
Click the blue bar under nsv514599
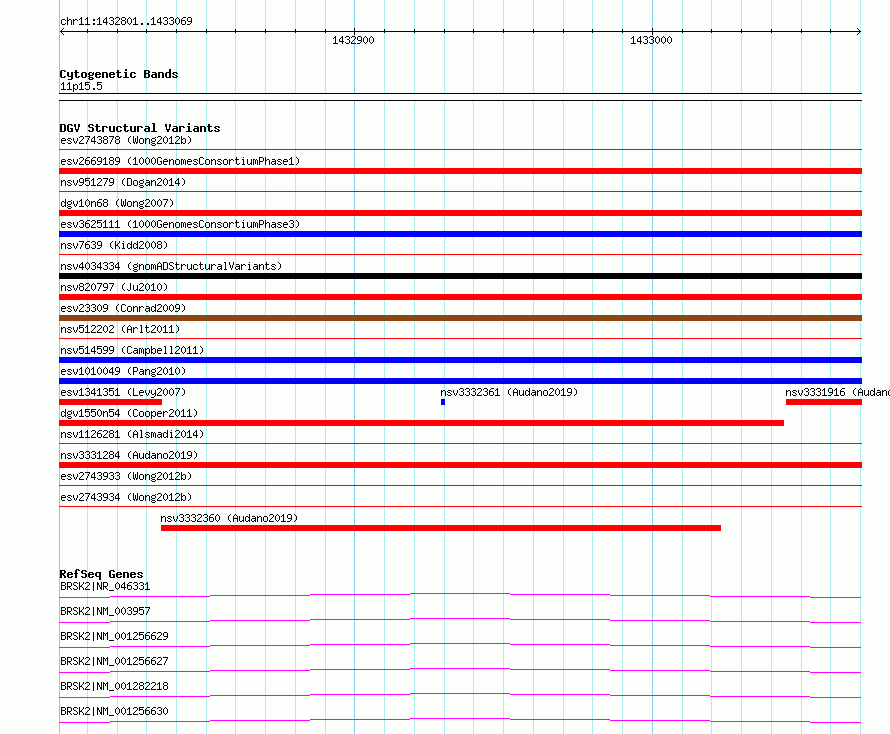[460, 360]
